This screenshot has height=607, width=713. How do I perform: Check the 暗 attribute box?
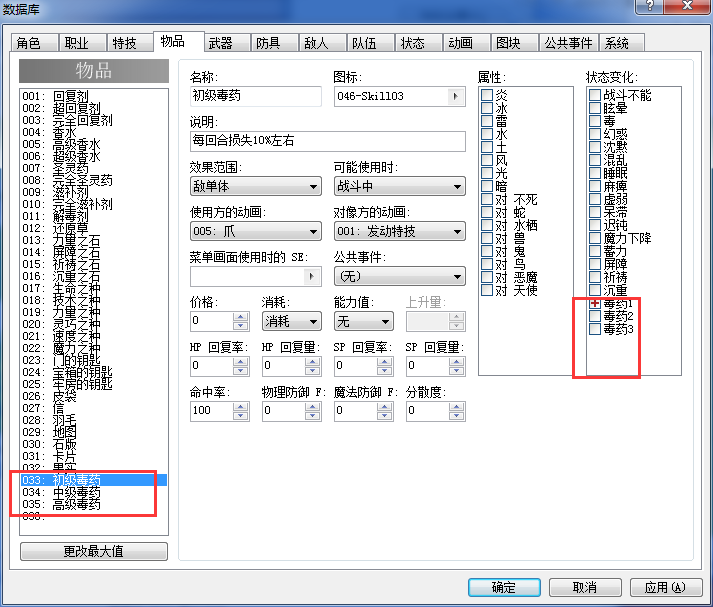click(x=487, y=186)
